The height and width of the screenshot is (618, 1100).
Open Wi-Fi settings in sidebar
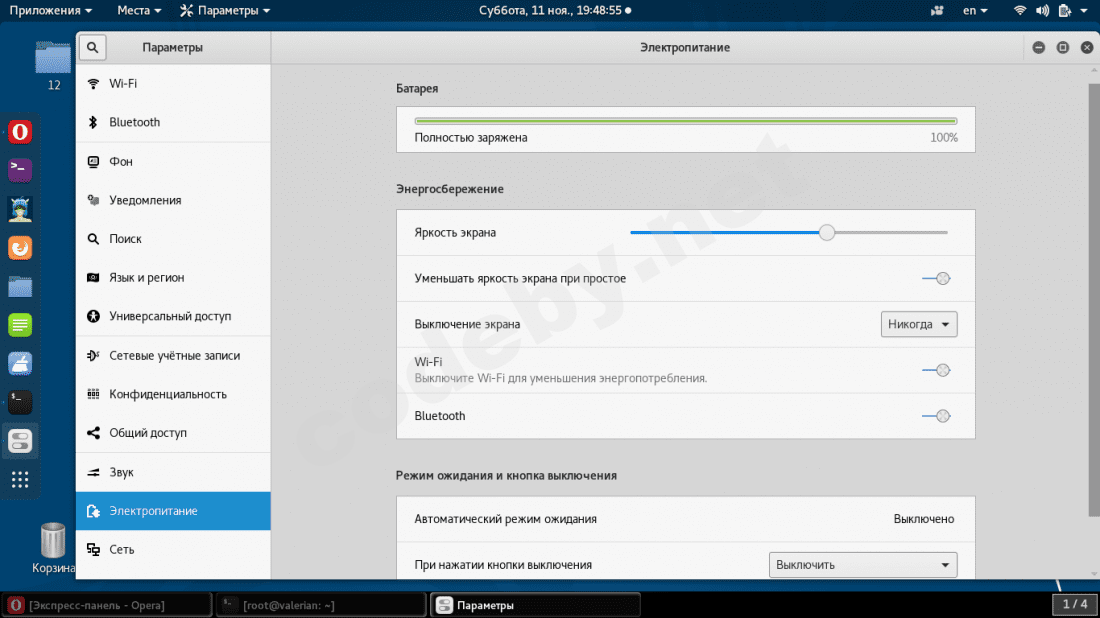(173, 83)
